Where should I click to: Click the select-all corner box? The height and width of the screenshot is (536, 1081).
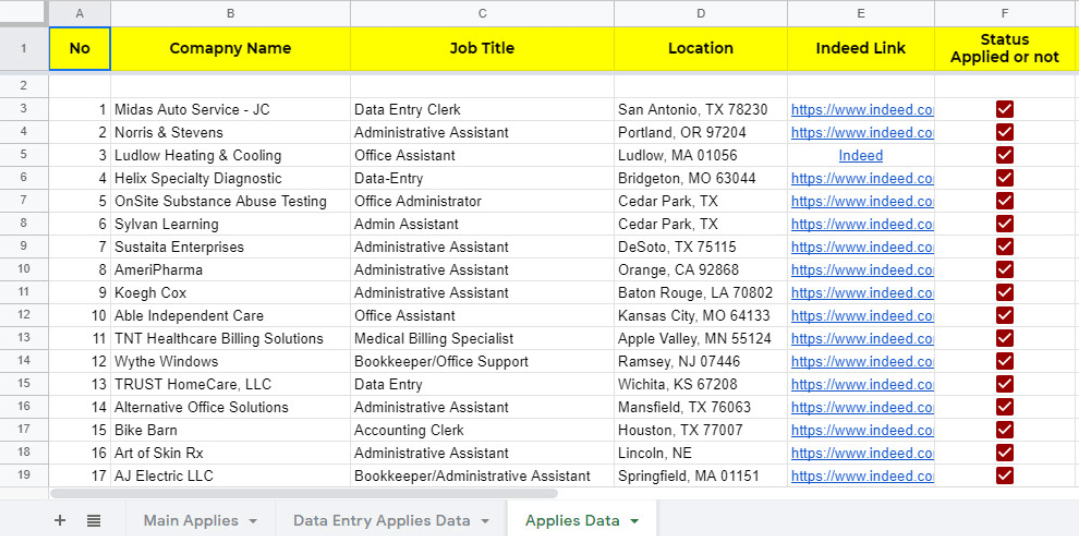point(24,13)
